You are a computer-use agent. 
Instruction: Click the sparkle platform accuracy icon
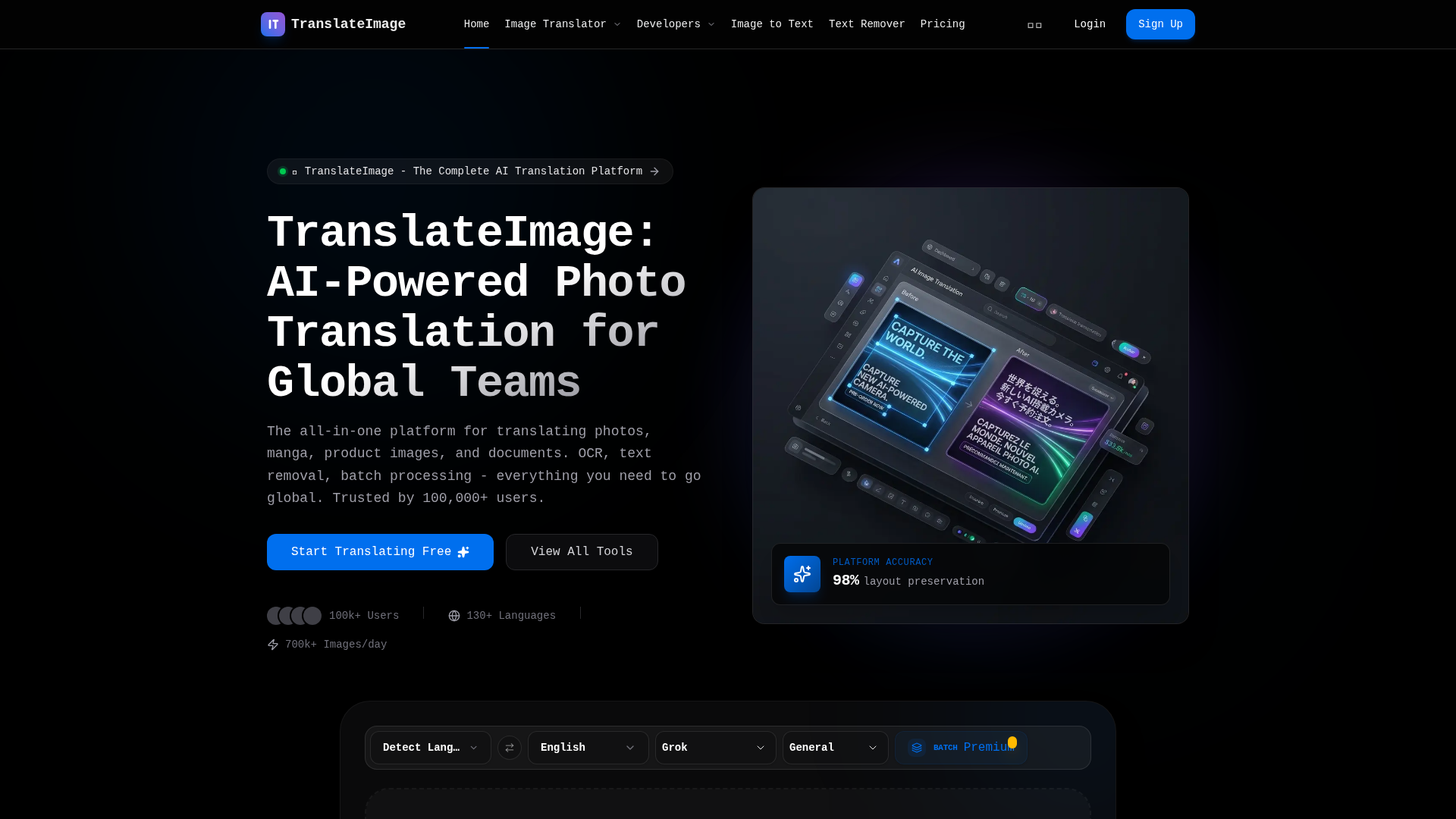tap(802, 574)
